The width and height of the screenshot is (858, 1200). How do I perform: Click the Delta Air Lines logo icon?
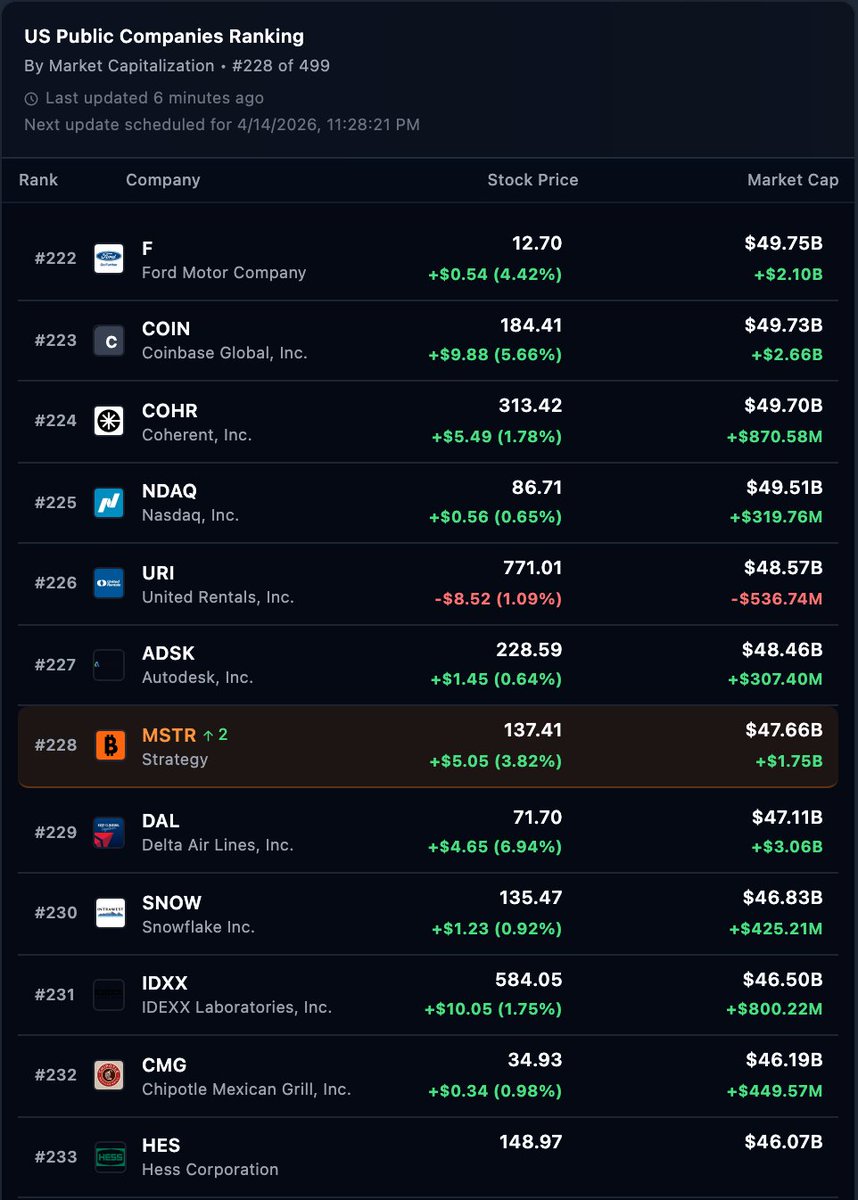[x=109, y=833]
